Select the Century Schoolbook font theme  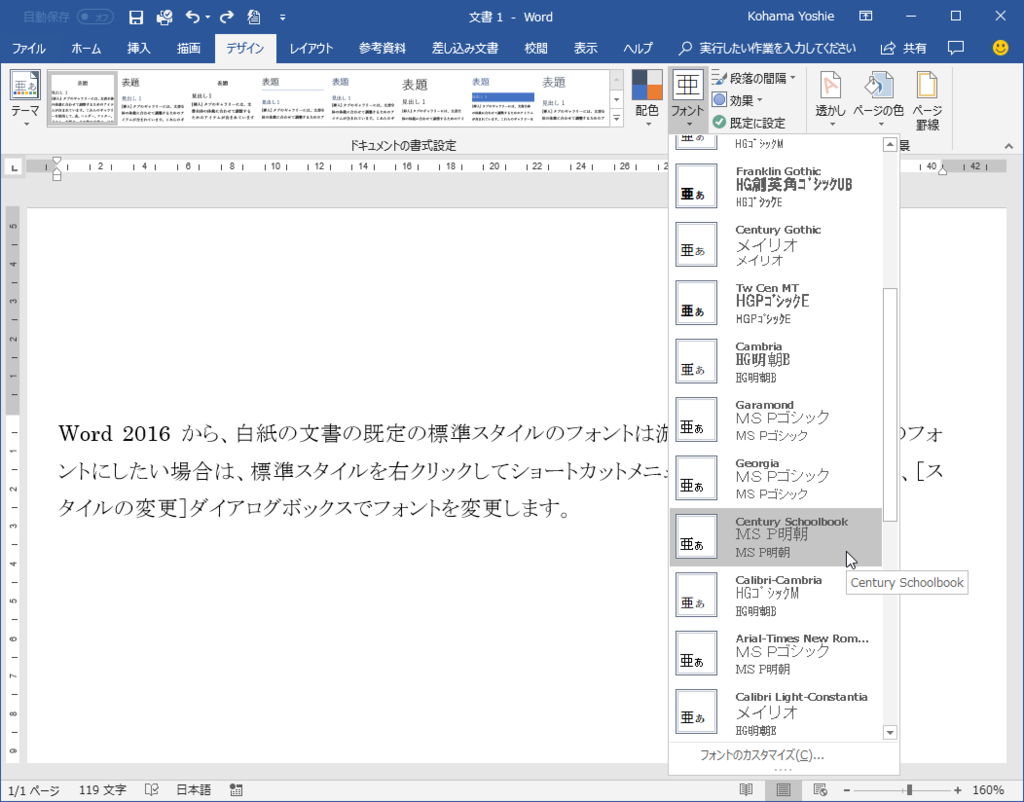click(x=776, y=537)
